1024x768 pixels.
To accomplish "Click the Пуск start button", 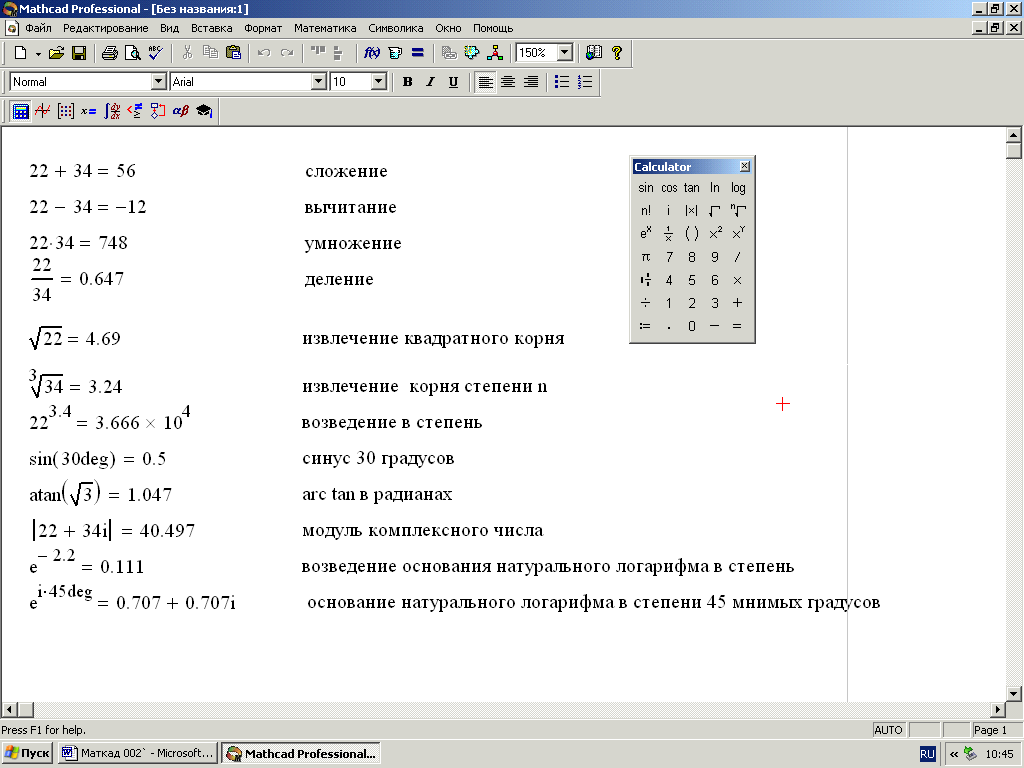I will click(28, 753).
